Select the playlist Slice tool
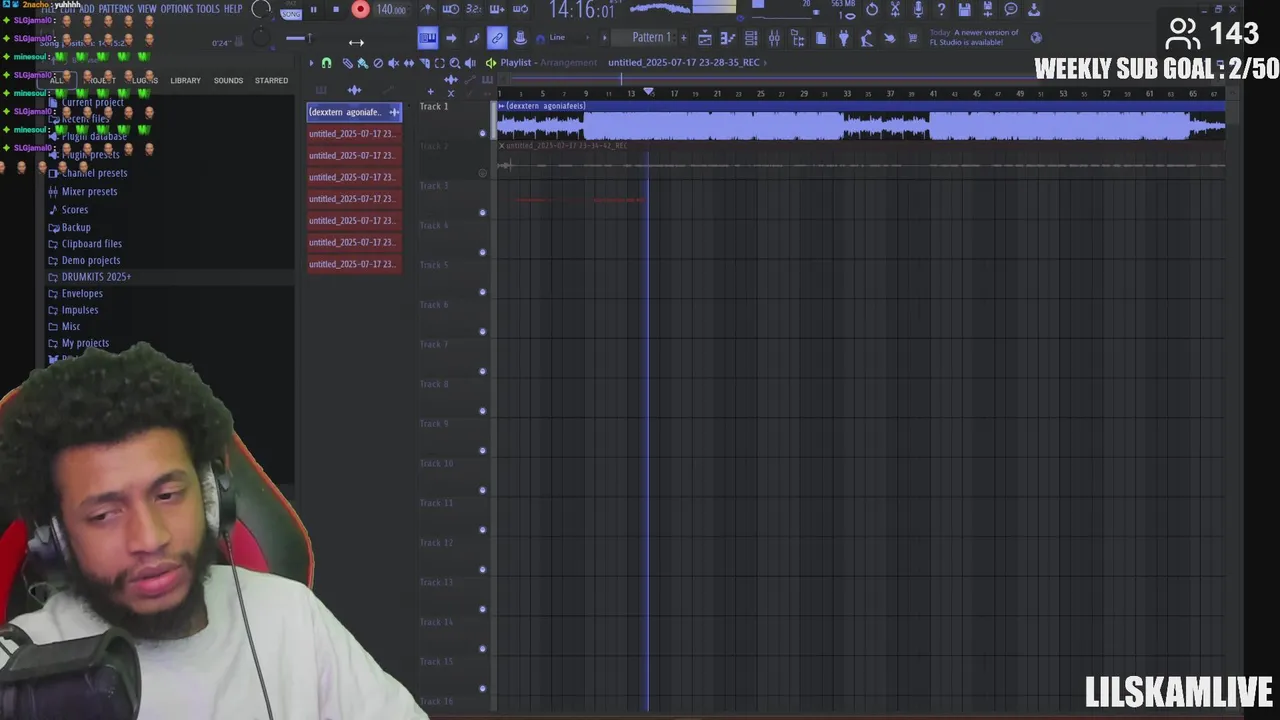 click(x=425, y=63)
